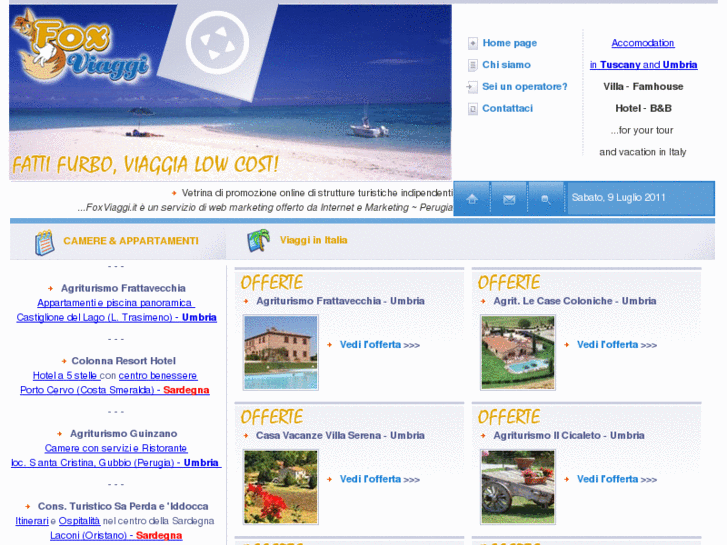
Task: Click sidebar Agriturismo Frattavecchia heading
Action: 123,288
